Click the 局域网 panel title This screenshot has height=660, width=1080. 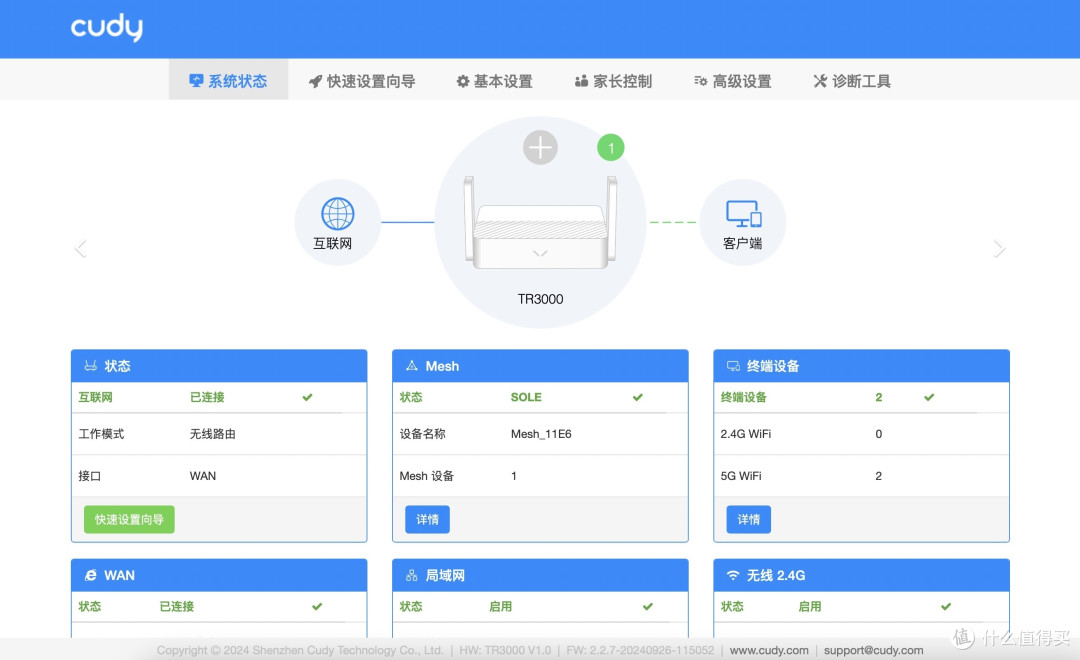coord(445,575)
